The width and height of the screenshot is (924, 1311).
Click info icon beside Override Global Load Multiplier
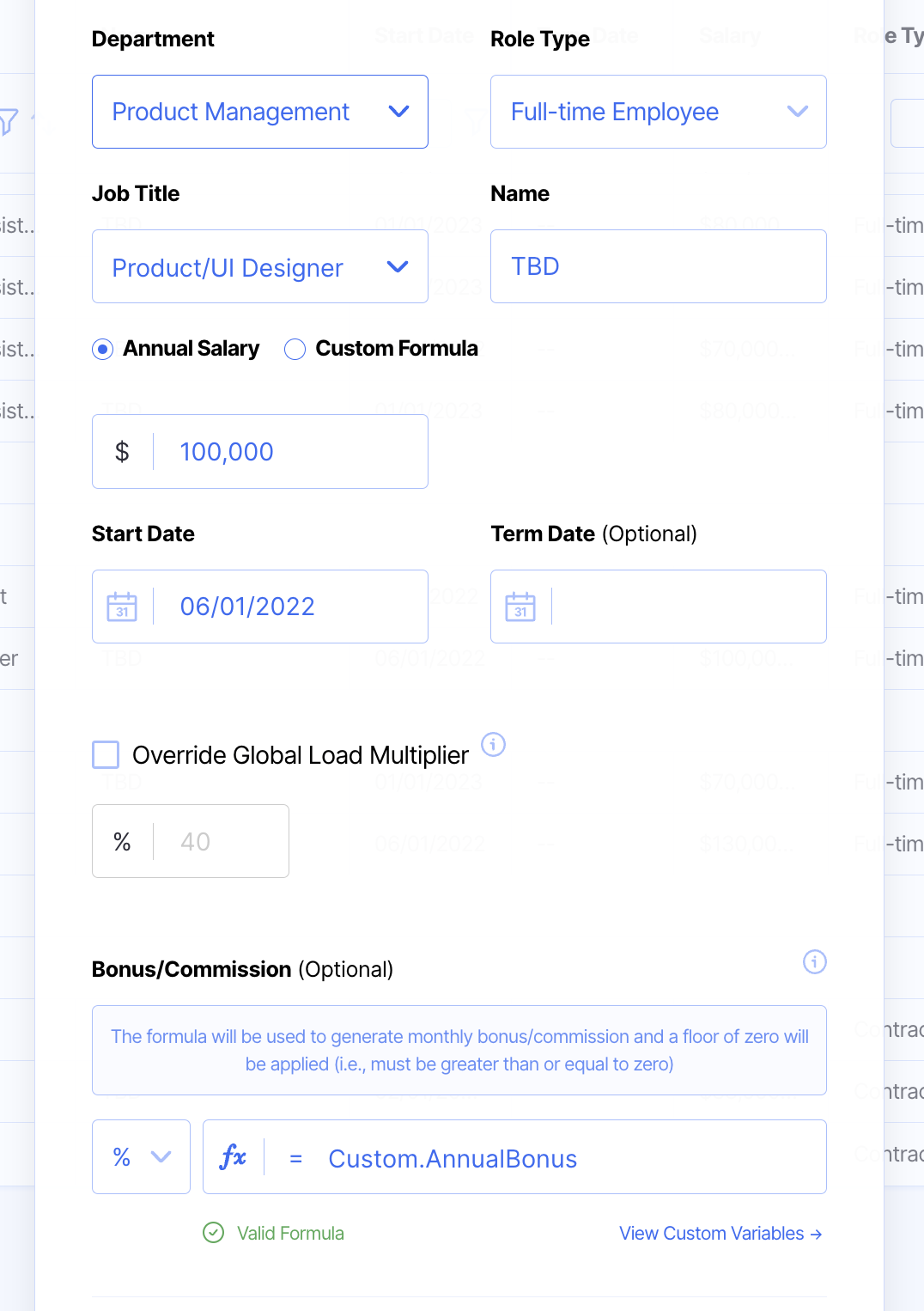pyautogui.click(x=493, y=744)
